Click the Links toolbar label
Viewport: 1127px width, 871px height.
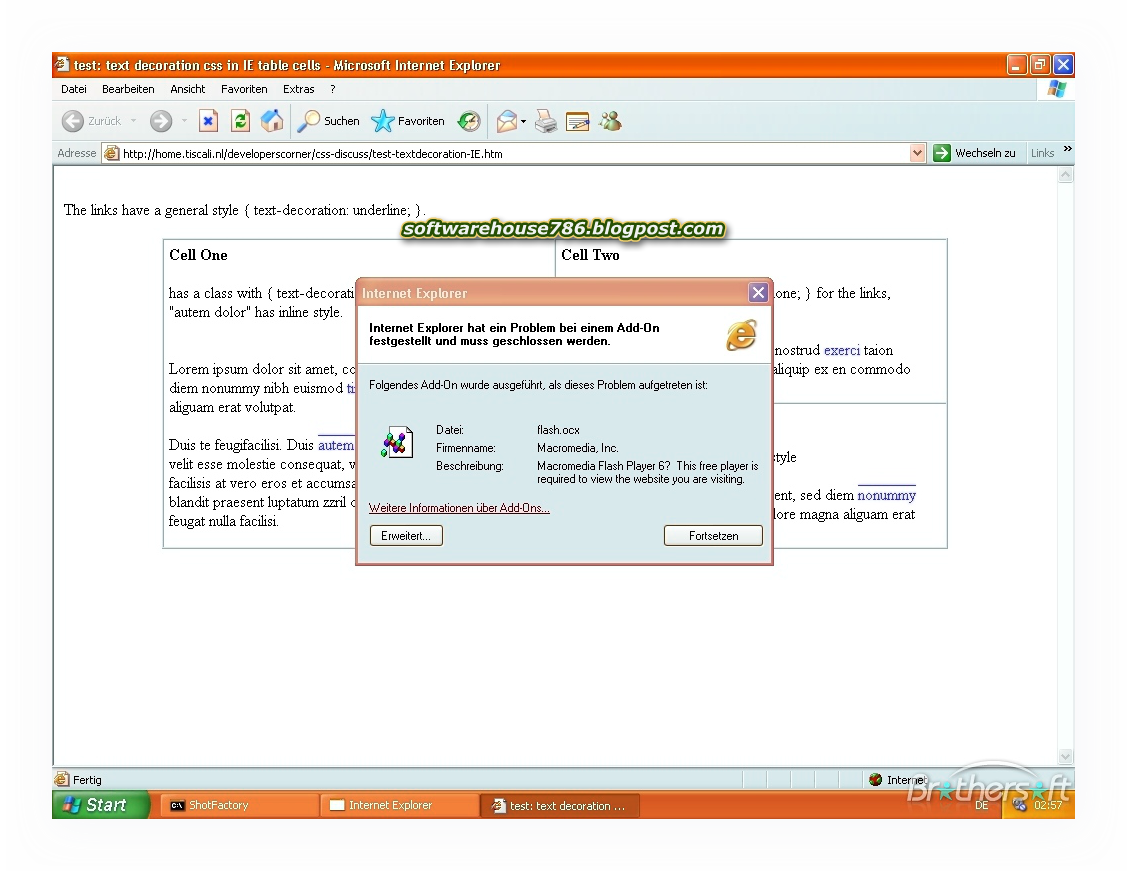point(1042,153)
